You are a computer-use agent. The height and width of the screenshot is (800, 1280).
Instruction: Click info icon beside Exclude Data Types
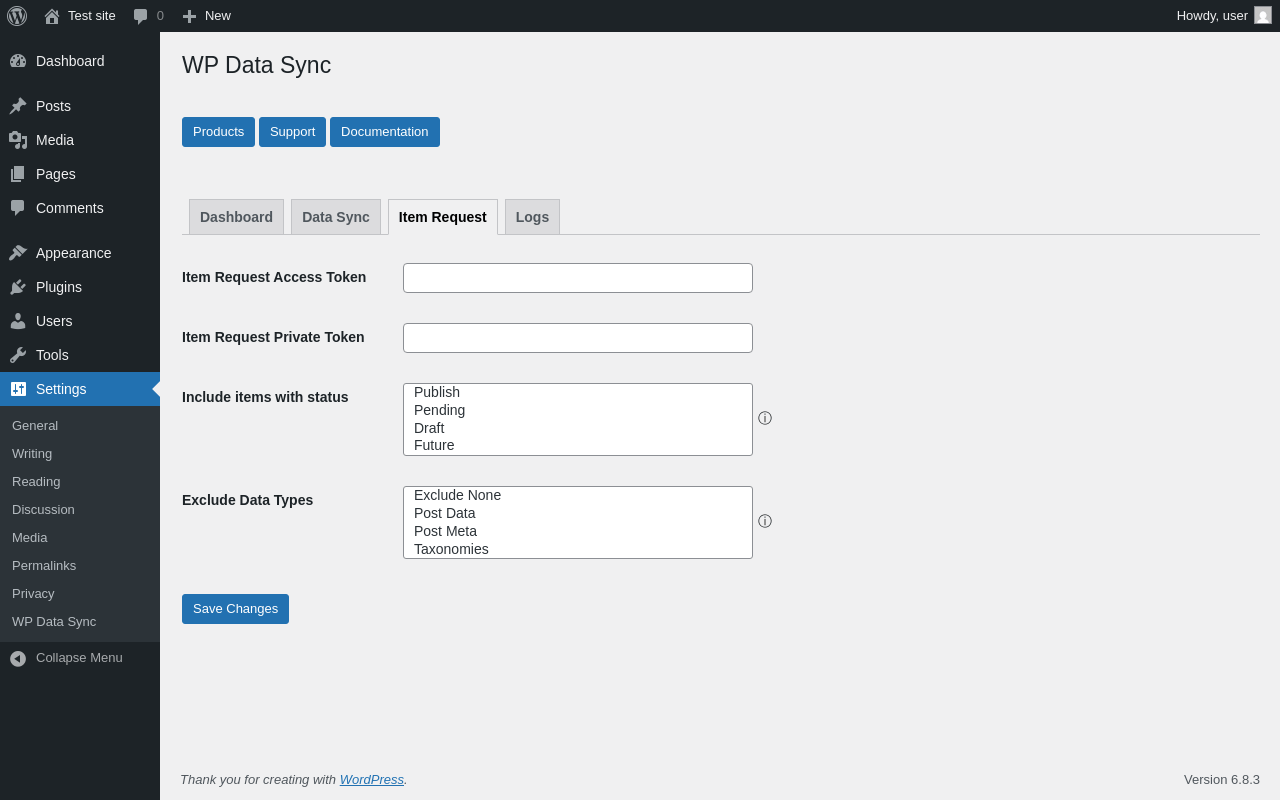(x=765, y=522)
